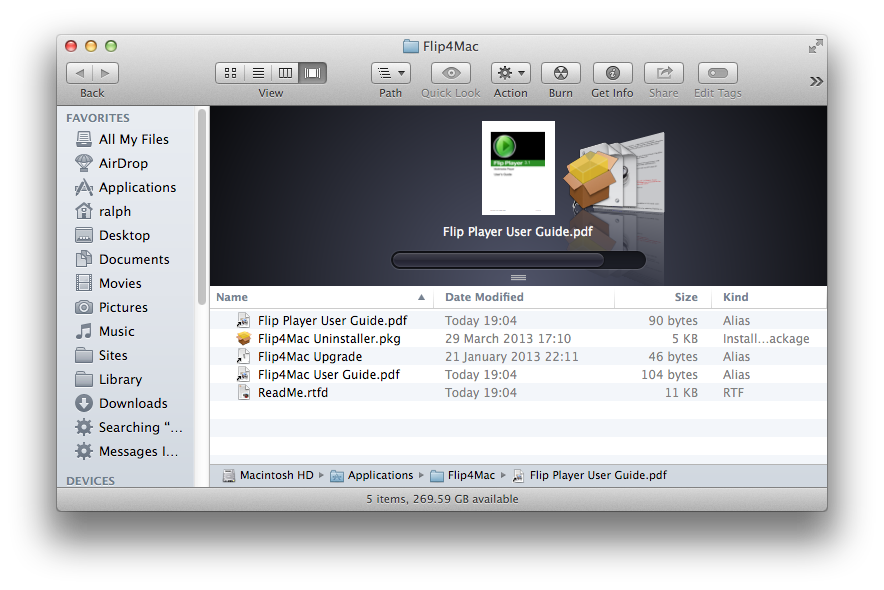Open Sites folder in the sidebar
884x590 pixels.
pos(101,355)
